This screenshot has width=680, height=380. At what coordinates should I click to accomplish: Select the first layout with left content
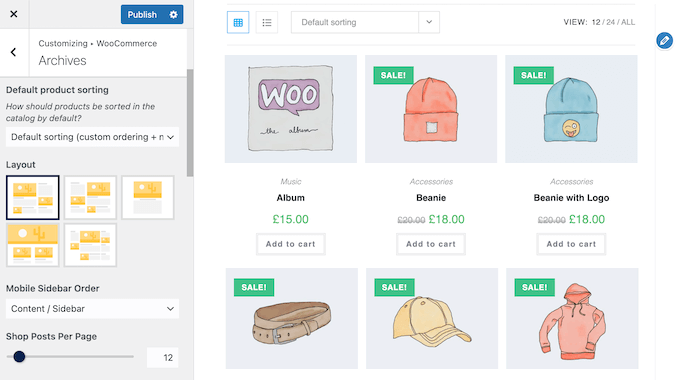tap(33, 197)
